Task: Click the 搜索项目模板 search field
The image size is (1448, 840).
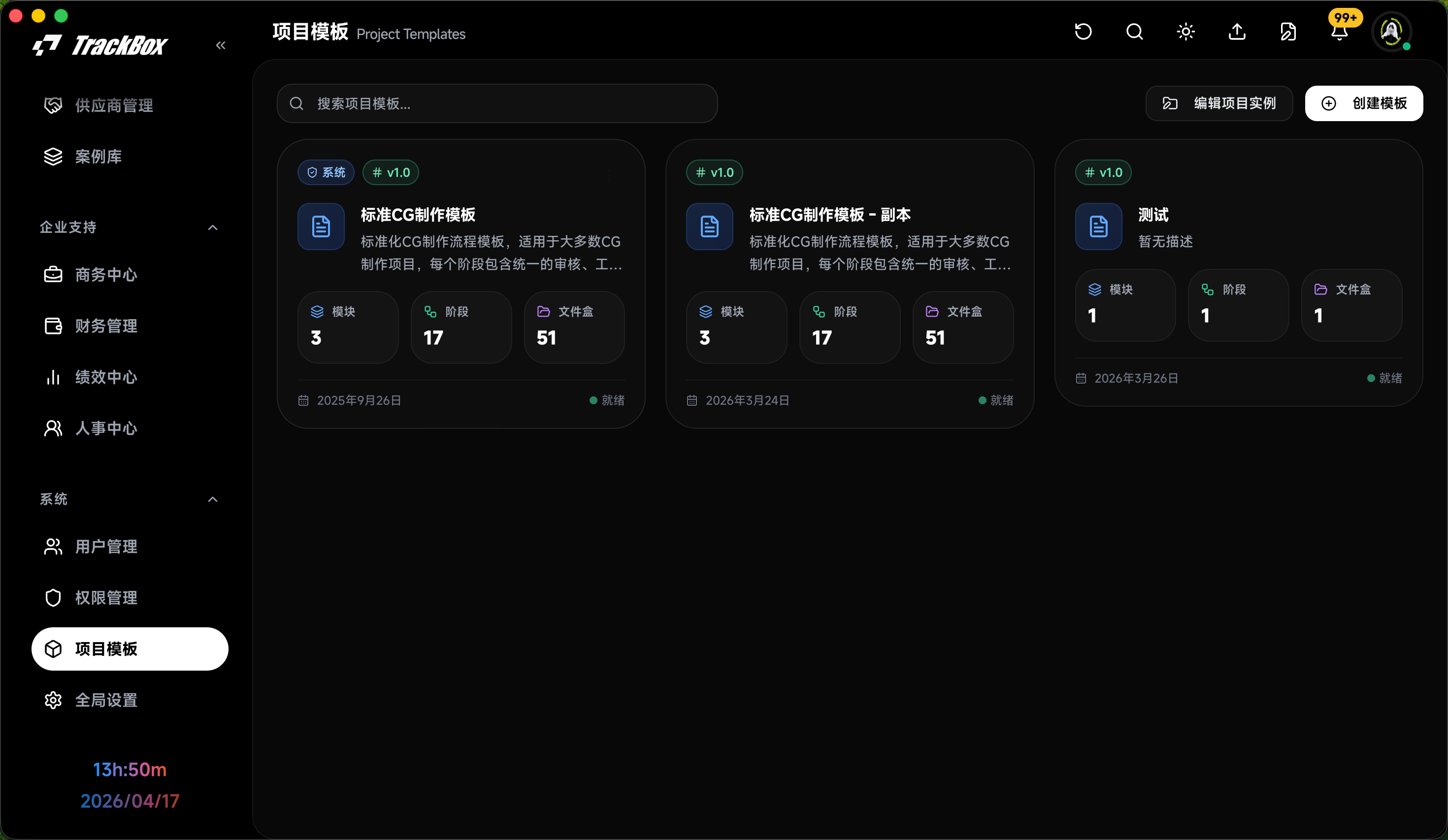Action: tap(497, 103)
